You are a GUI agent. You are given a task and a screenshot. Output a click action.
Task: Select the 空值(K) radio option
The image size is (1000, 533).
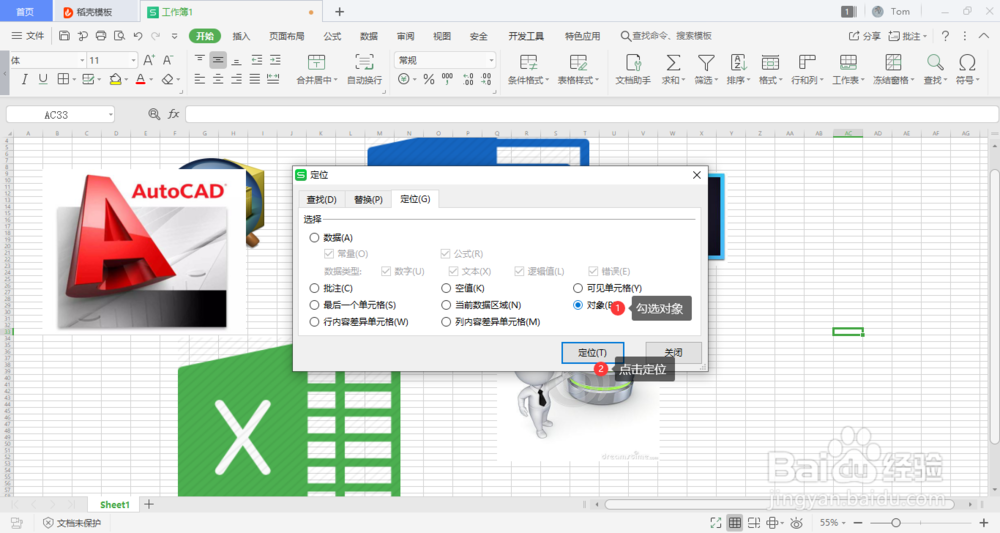(x=446, y=288)
